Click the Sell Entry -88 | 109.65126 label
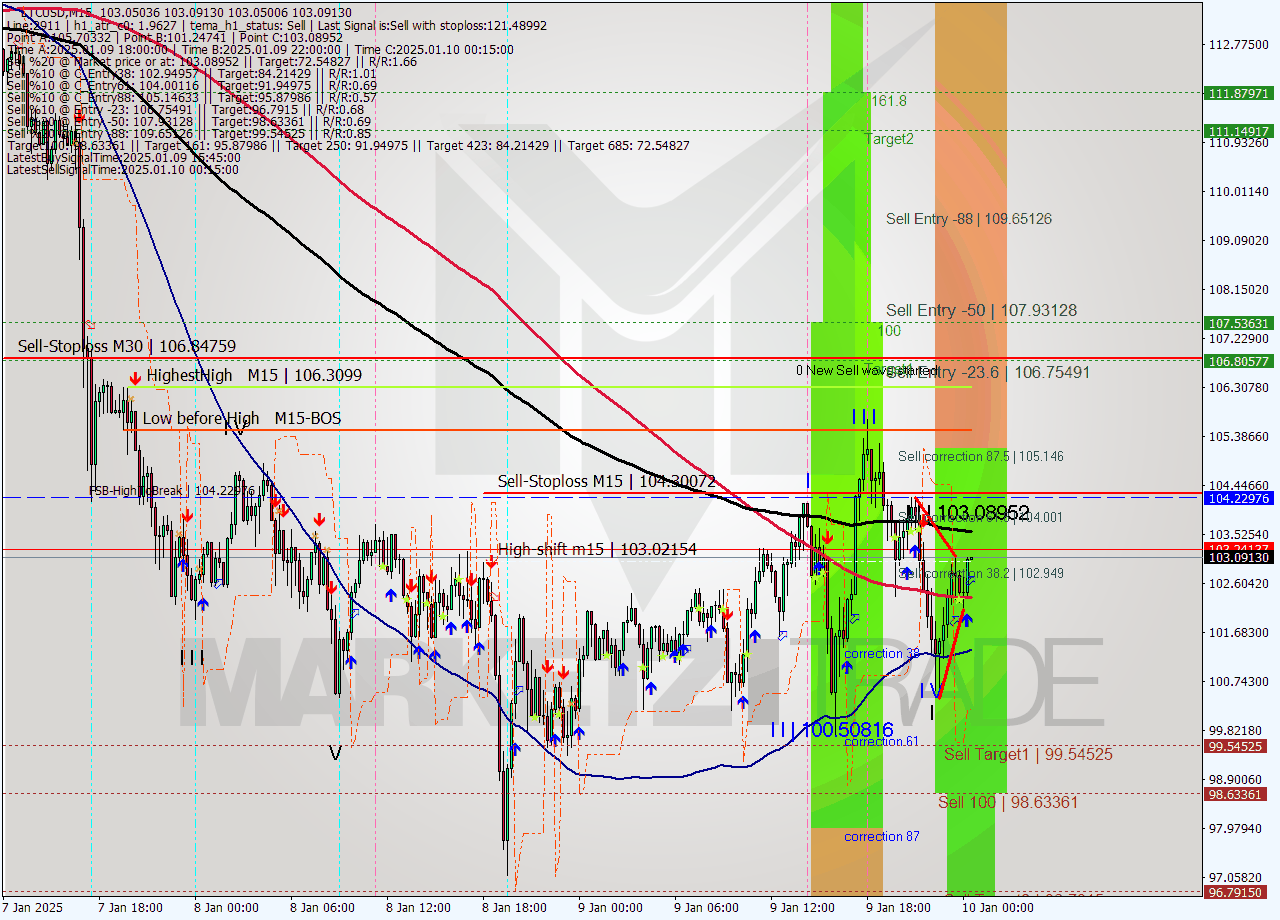 969,219
